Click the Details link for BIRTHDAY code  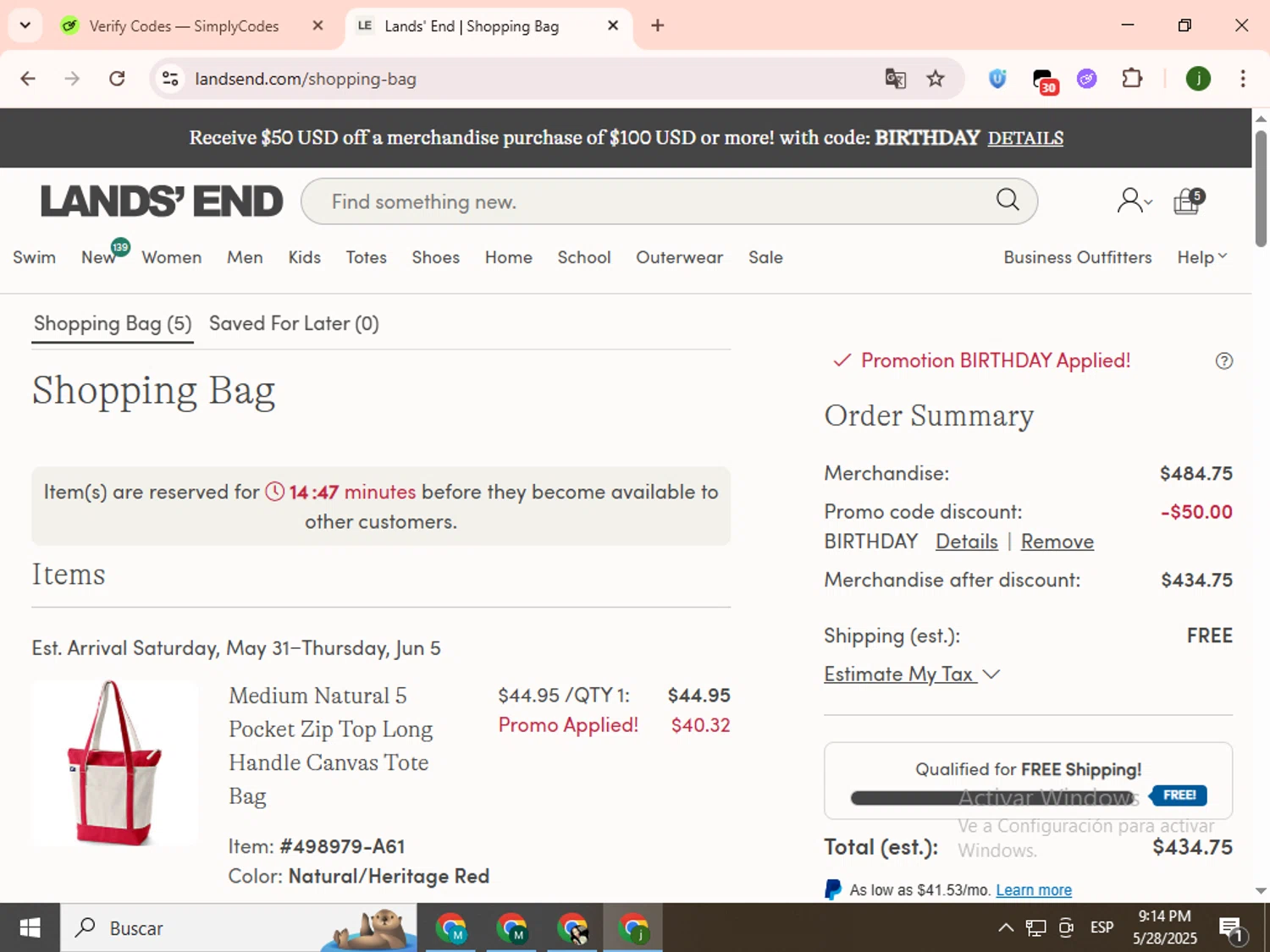click(966, 542)
